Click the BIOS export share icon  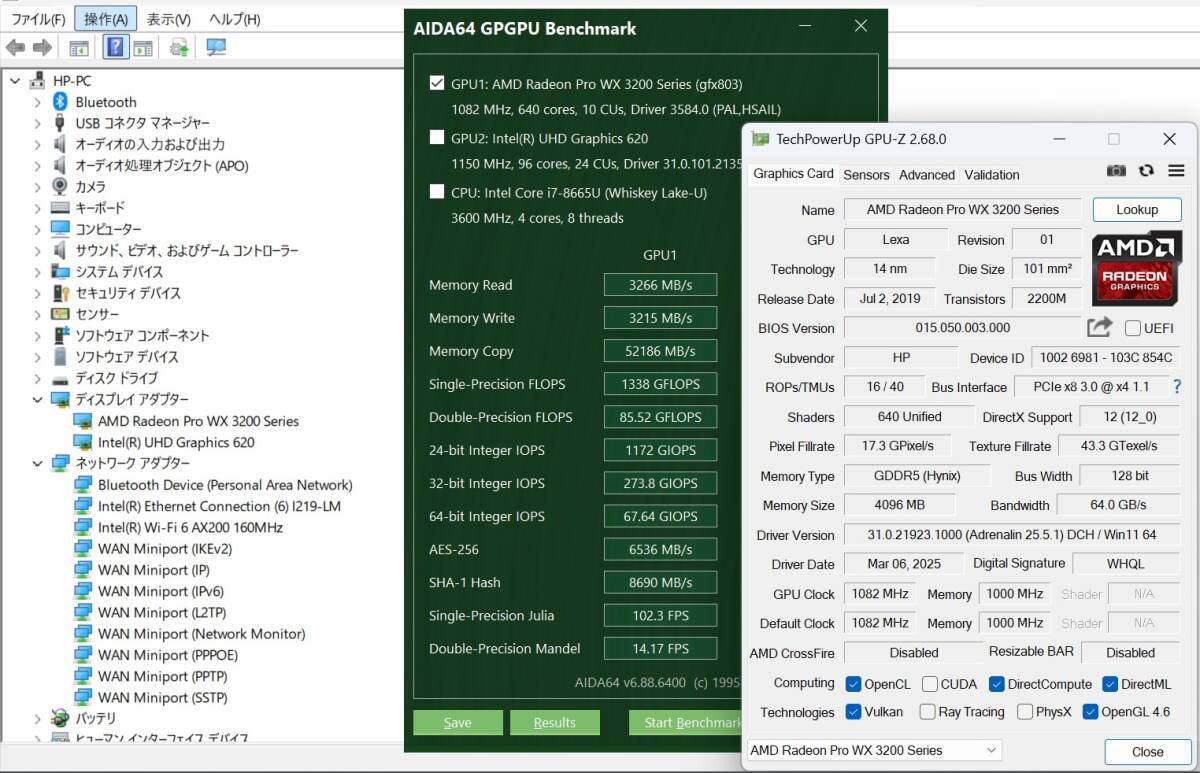pyautogui.click(x=1099, y=327)
